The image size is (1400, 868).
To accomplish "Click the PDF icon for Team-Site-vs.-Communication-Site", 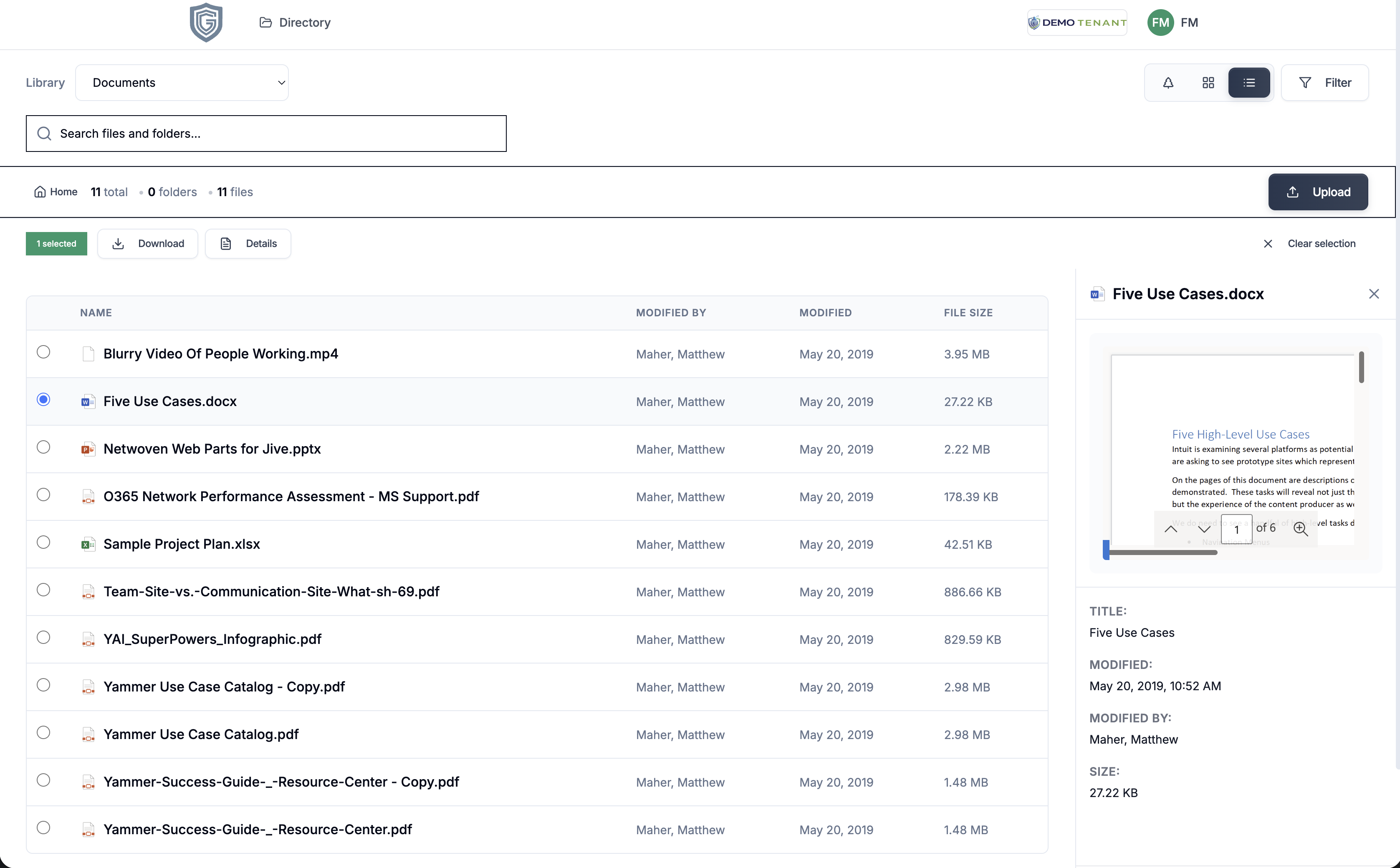I will pyautogui.click(x=88, y=592).
